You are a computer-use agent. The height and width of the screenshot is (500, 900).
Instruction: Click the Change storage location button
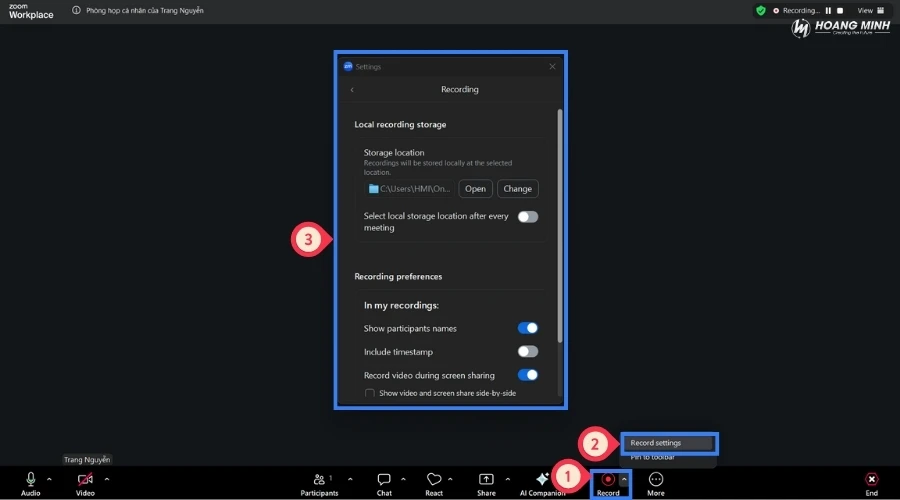tap(517, 189)
